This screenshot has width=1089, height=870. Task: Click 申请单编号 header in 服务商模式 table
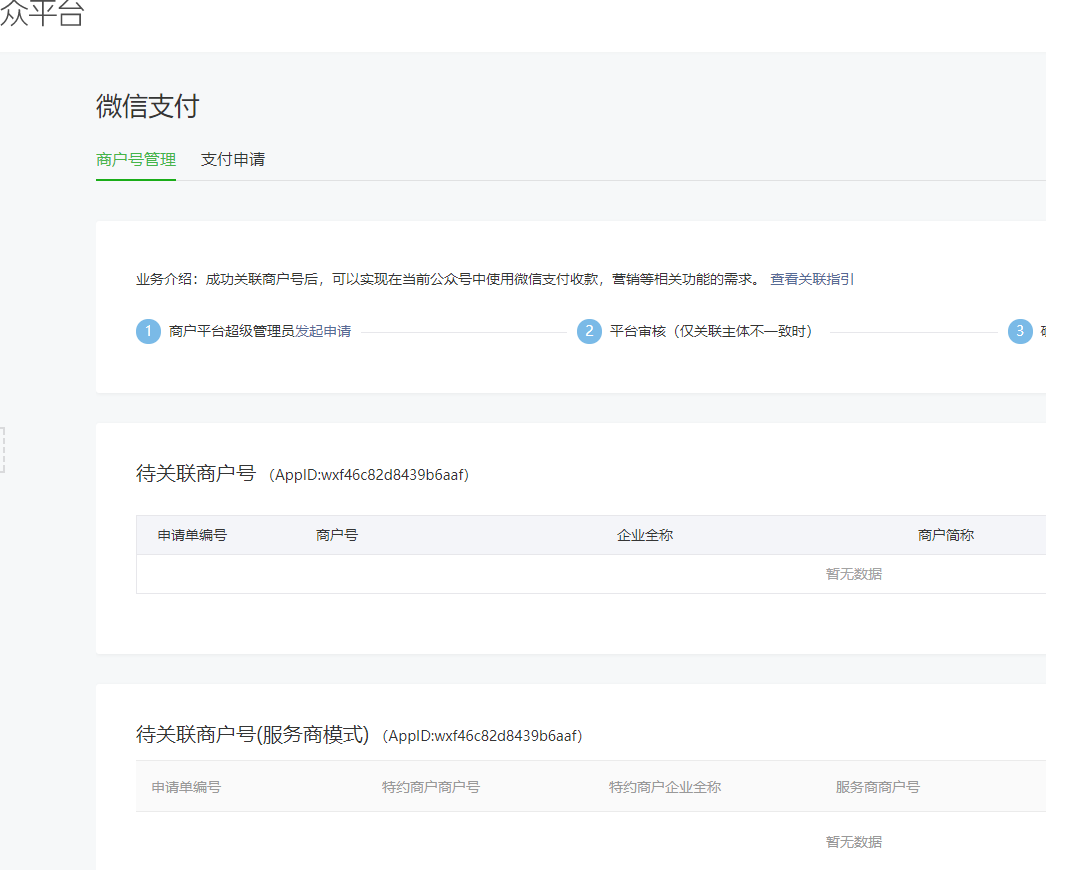pyautogui.click(x=186, y=787)
